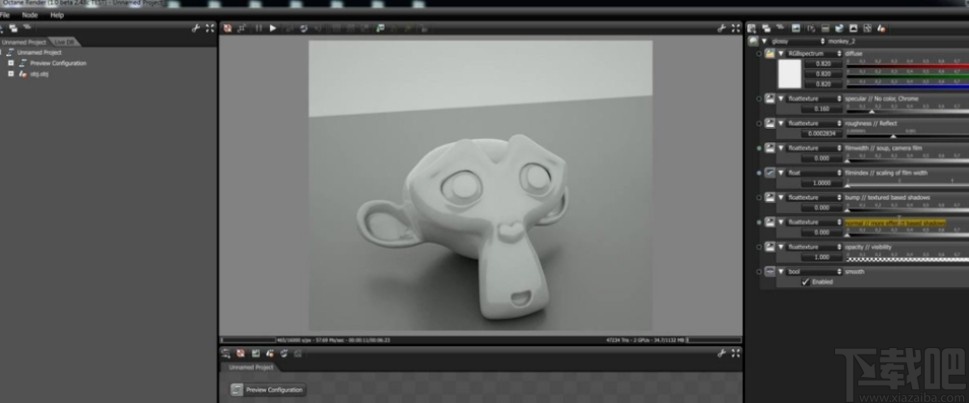
Task: Toggle the circle pin beside opacity
Action: pos(759,247)
